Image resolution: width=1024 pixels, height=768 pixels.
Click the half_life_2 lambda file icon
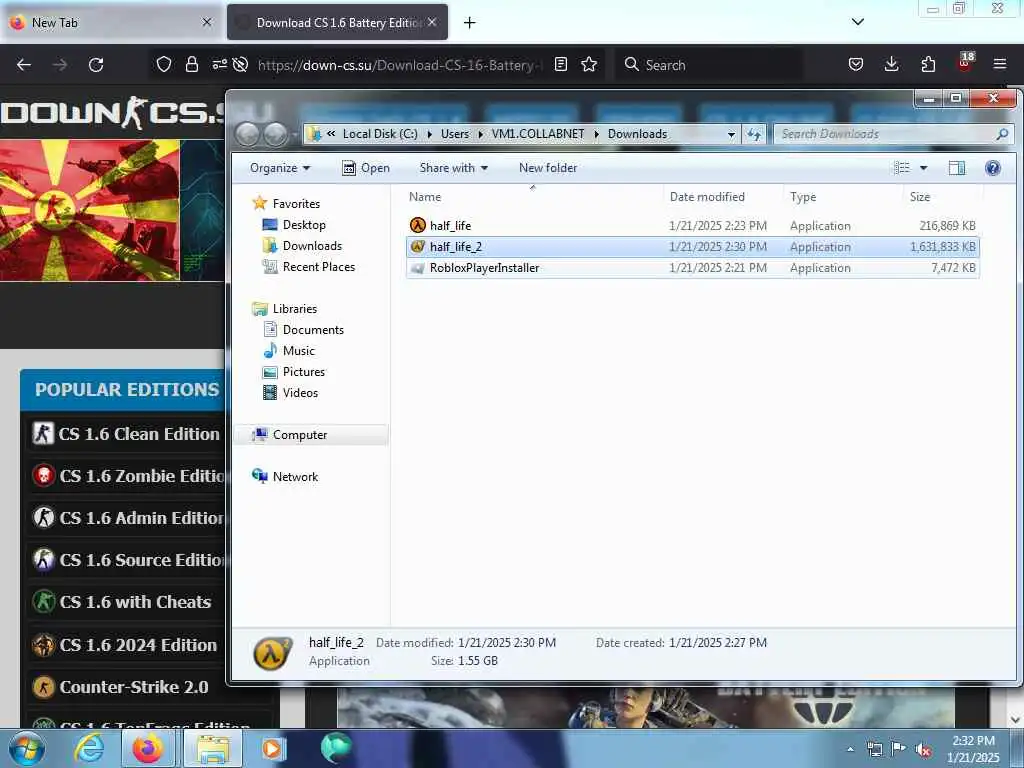coord(417,246)
